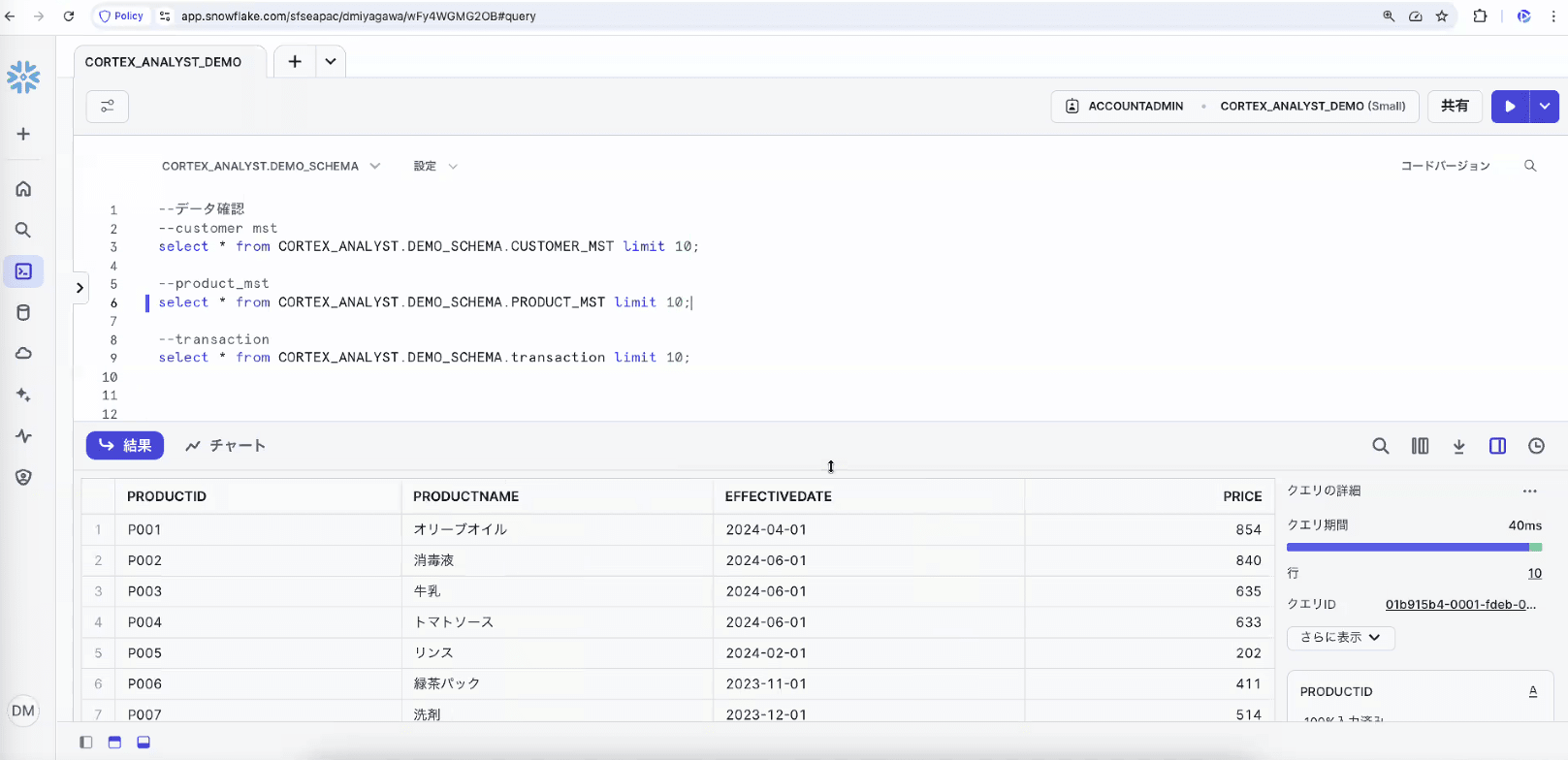Toggle left panel layout icon
This screenshot has width=1568, height=760.
point(86,743)
